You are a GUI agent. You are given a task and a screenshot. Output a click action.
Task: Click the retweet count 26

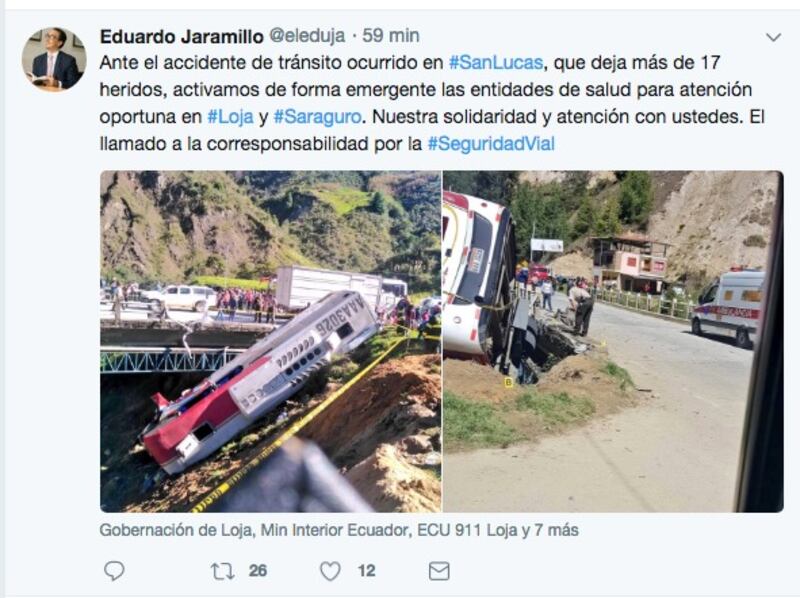point(258,570)
